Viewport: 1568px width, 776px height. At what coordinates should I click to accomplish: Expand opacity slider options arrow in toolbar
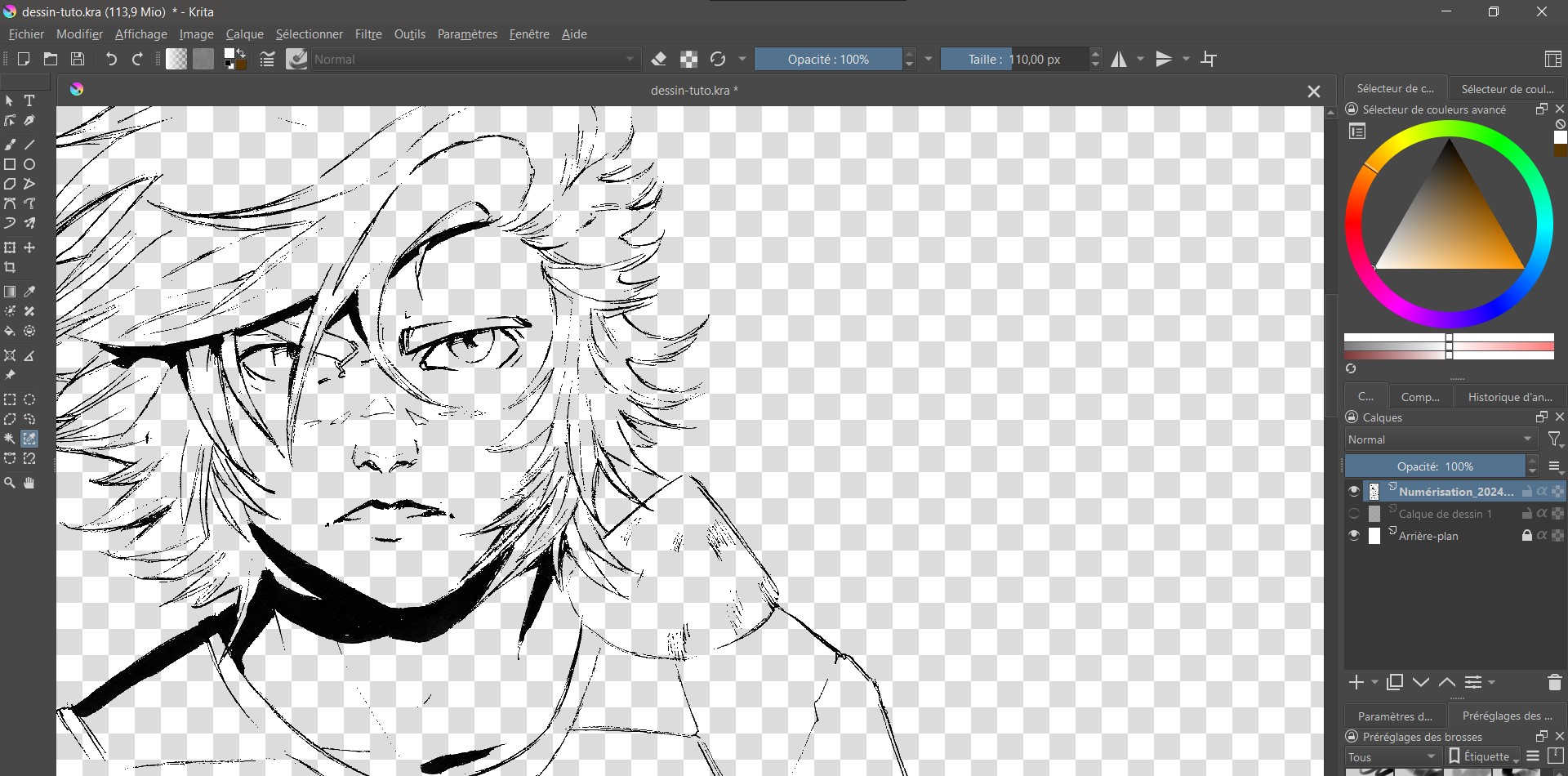(x=929, y=59)
